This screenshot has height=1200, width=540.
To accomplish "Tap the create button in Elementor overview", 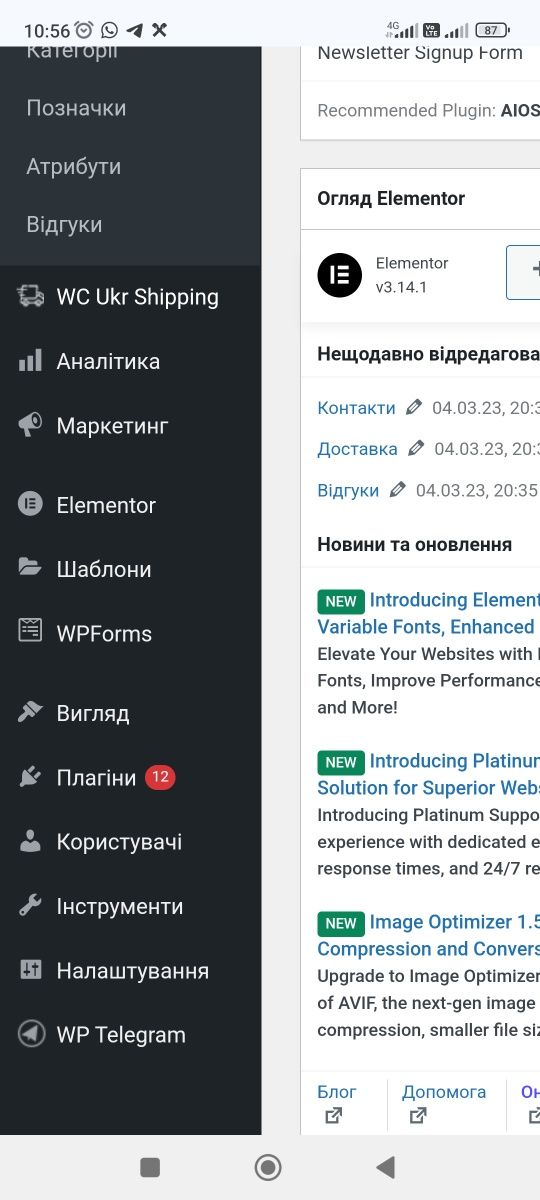I will [524, 271].
